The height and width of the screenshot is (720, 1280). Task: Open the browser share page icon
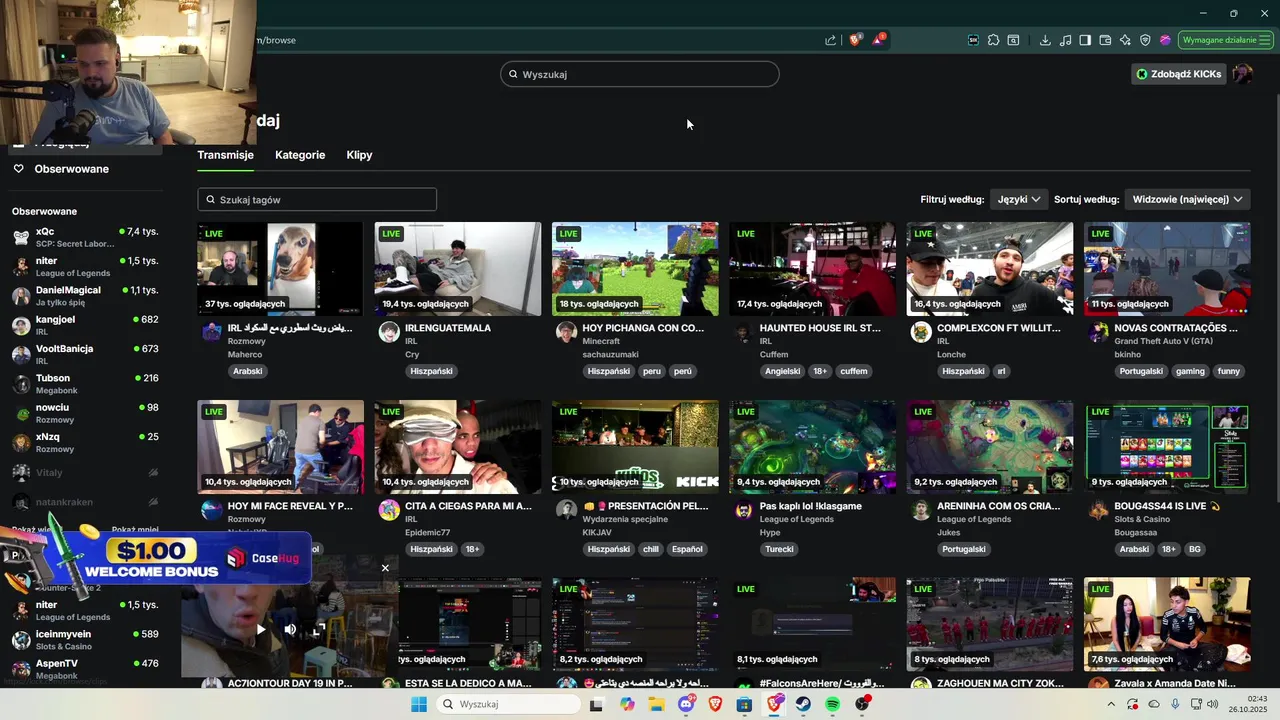[830, 40]
